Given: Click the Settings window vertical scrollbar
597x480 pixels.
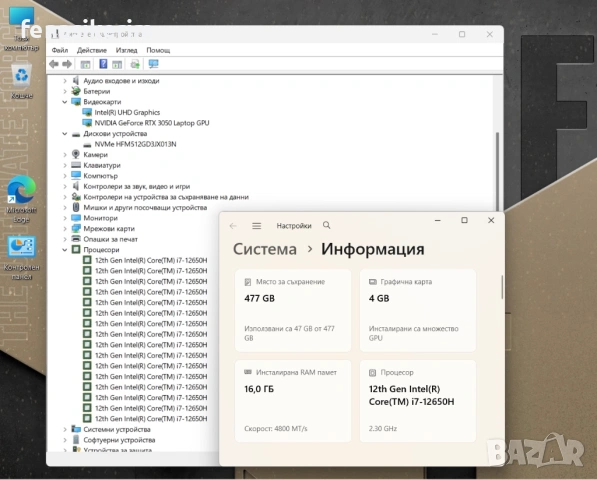Looking at the screenshot, I should pyautogui.click(x=502, y=287).
